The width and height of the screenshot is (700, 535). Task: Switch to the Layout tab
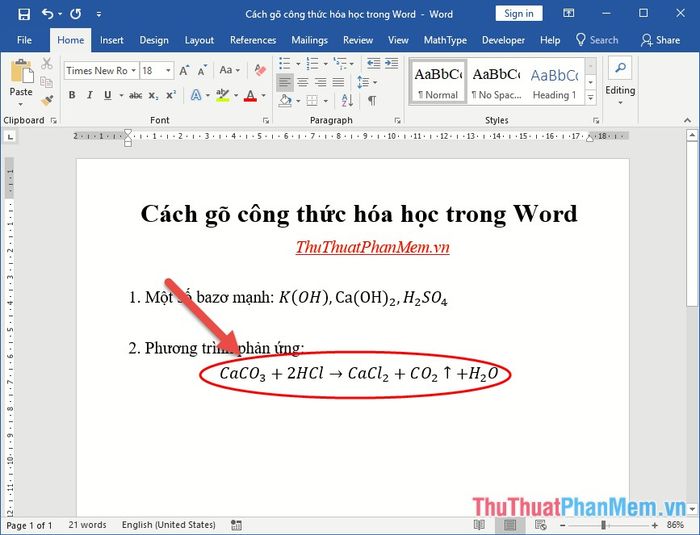(199, 40)
